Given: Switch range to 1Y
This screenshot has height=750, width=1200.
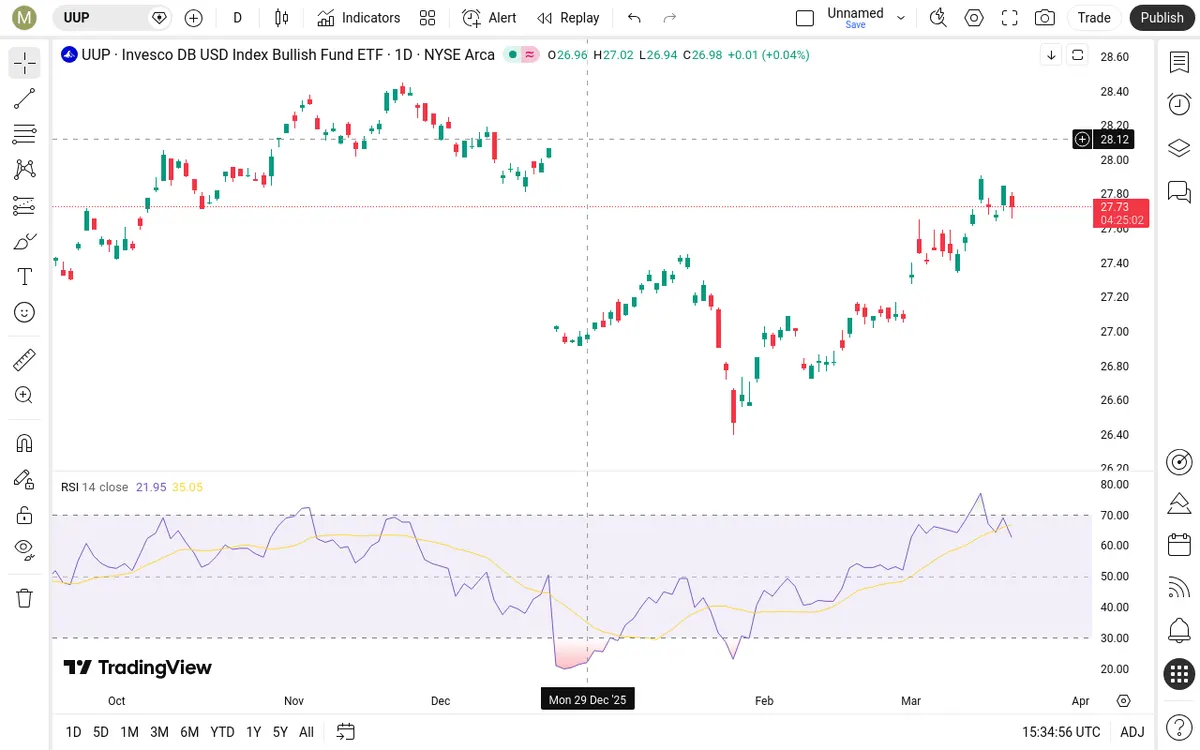Looking at the screenshot, I should pyautogui.click(x=253, y=732).
